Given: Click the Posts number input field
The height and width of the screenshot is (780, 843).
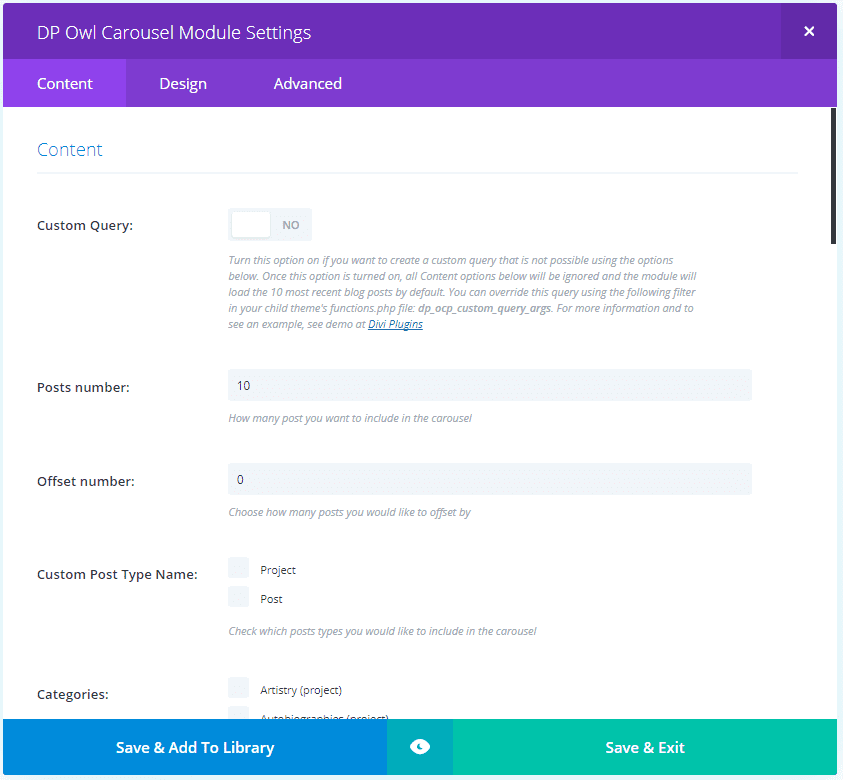Looking at the screenshot, I should (x=489, y=385).
